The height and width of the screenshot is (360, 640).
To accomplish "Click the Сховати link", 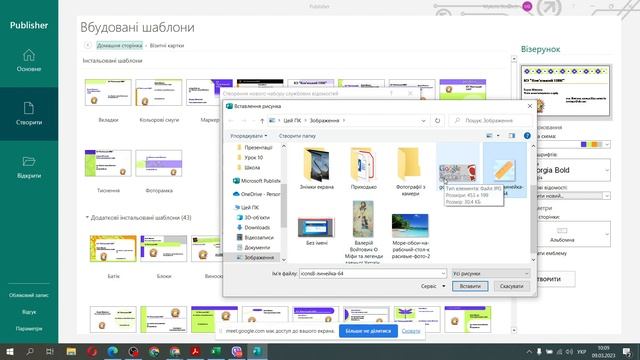I will 411,331.
